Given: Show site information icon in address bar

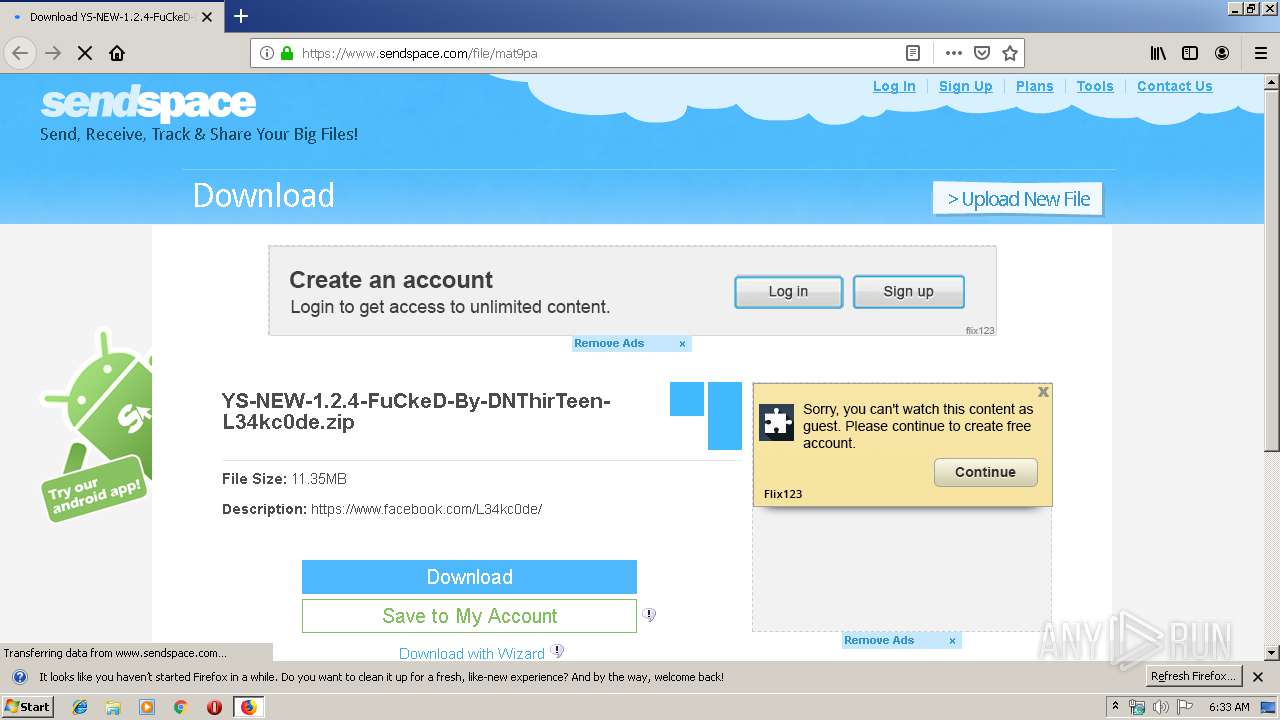Looking at the screenshot, I should click(x=266, y=53).
